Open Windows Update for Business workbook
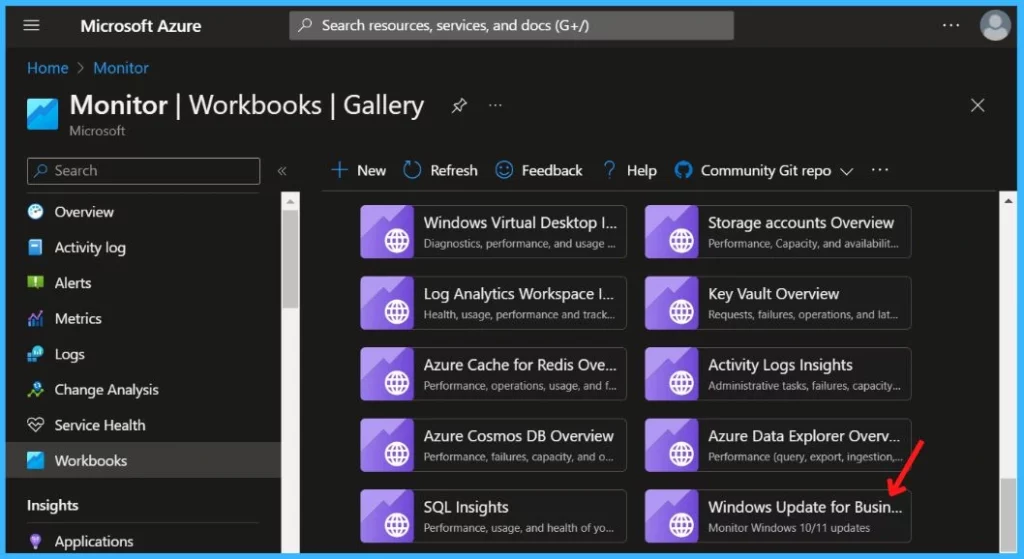Screen dimensions: 1024x559 [x=778, y=516]
